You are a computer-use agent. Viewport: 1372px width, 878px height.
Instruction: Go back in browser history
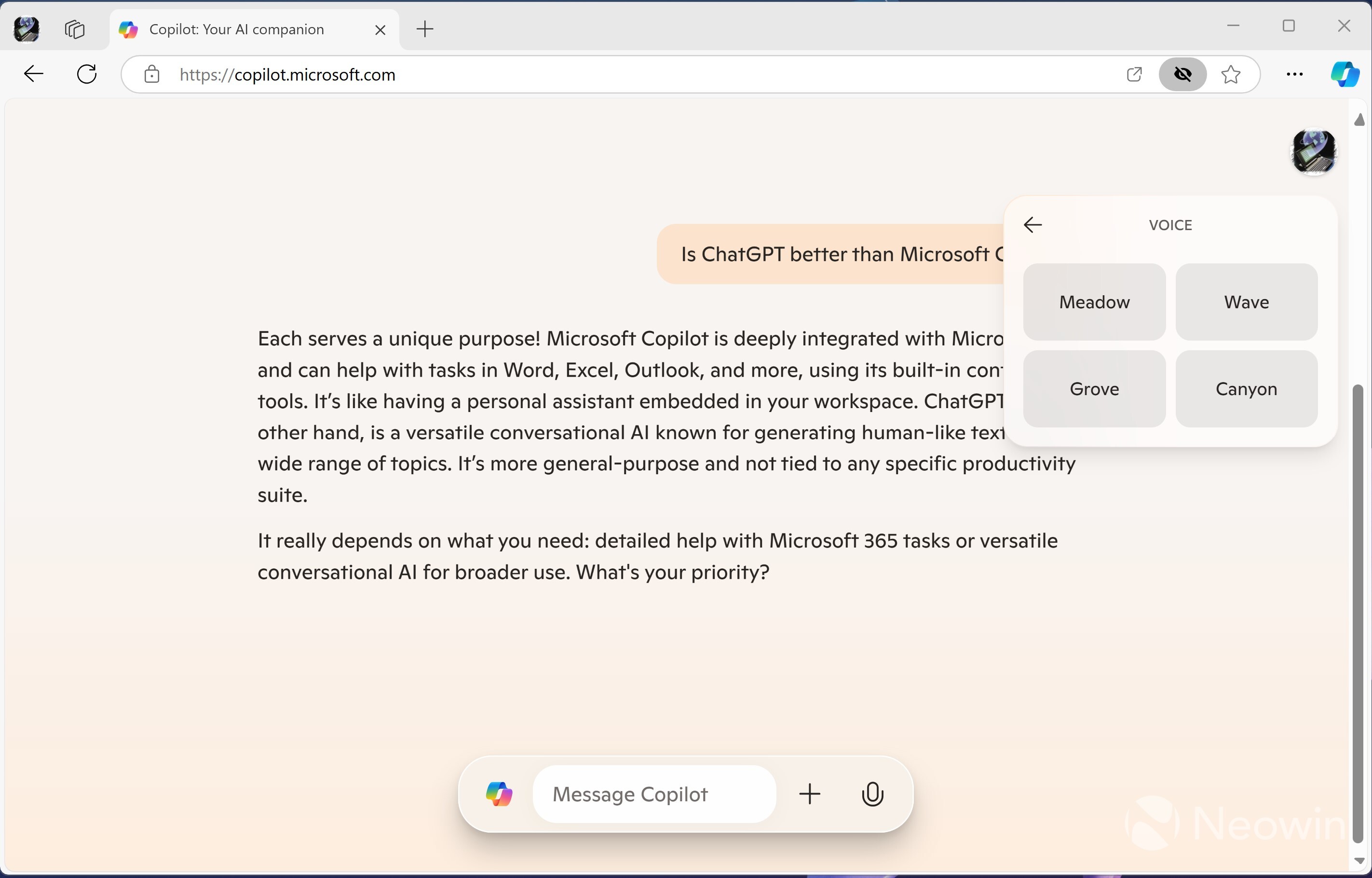point(34,74)
